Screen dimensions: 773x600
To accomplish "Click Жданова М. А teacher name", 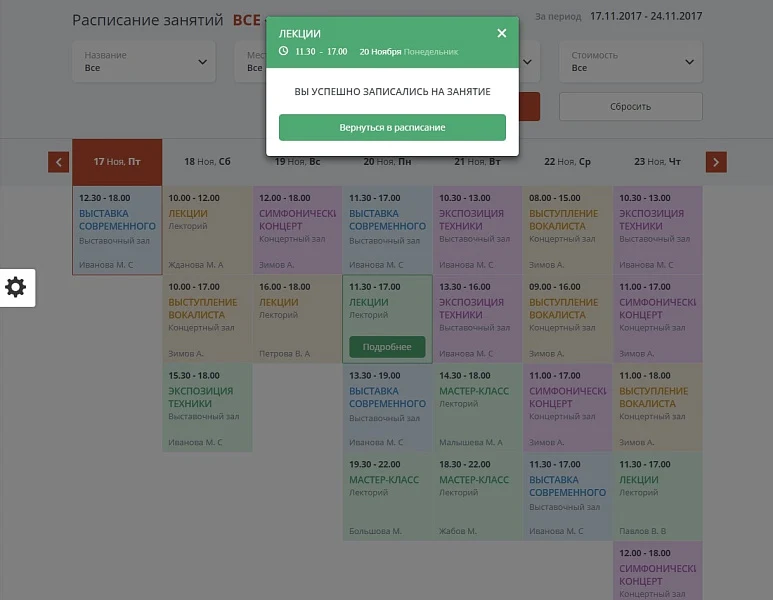I will (x=196, y=265).
